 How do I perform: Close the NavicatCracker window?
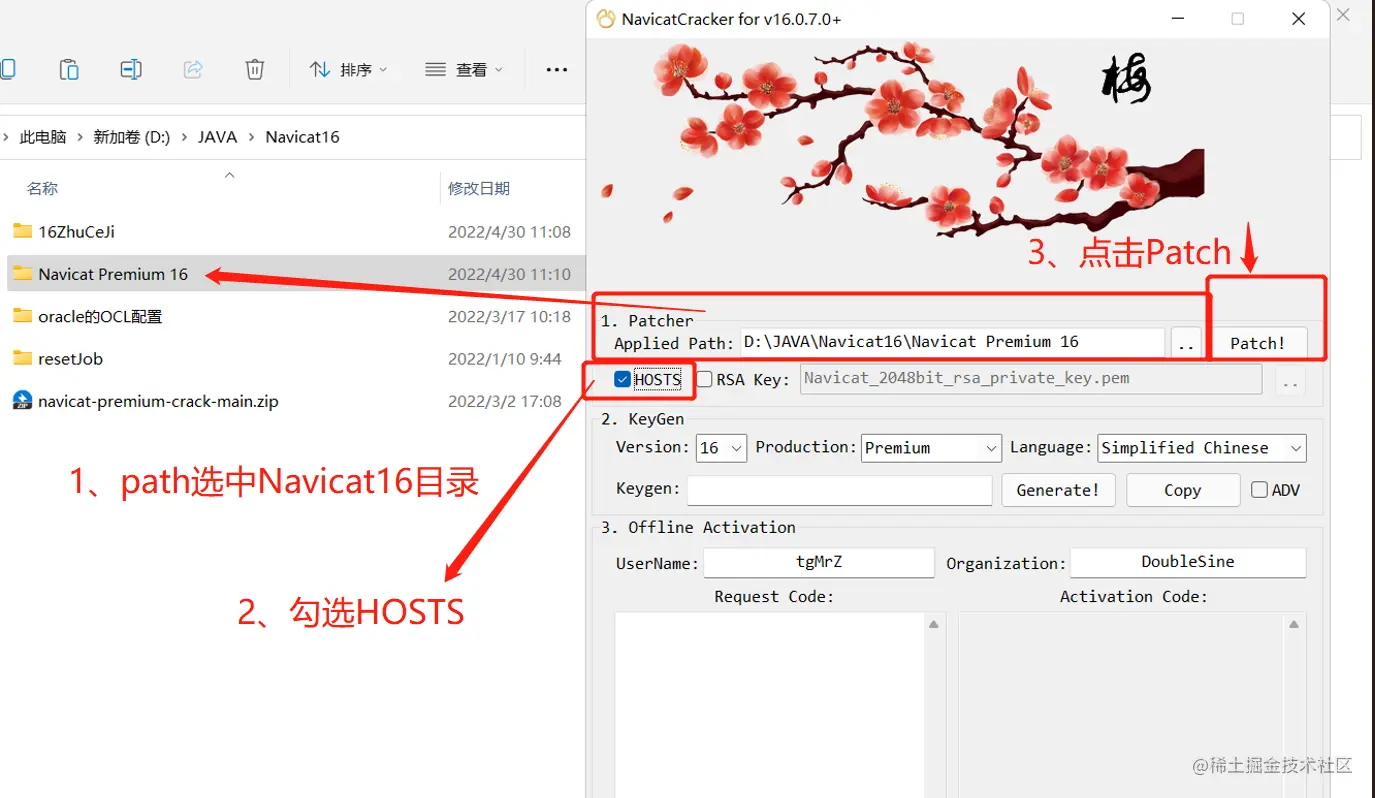tap(1298, 19)
